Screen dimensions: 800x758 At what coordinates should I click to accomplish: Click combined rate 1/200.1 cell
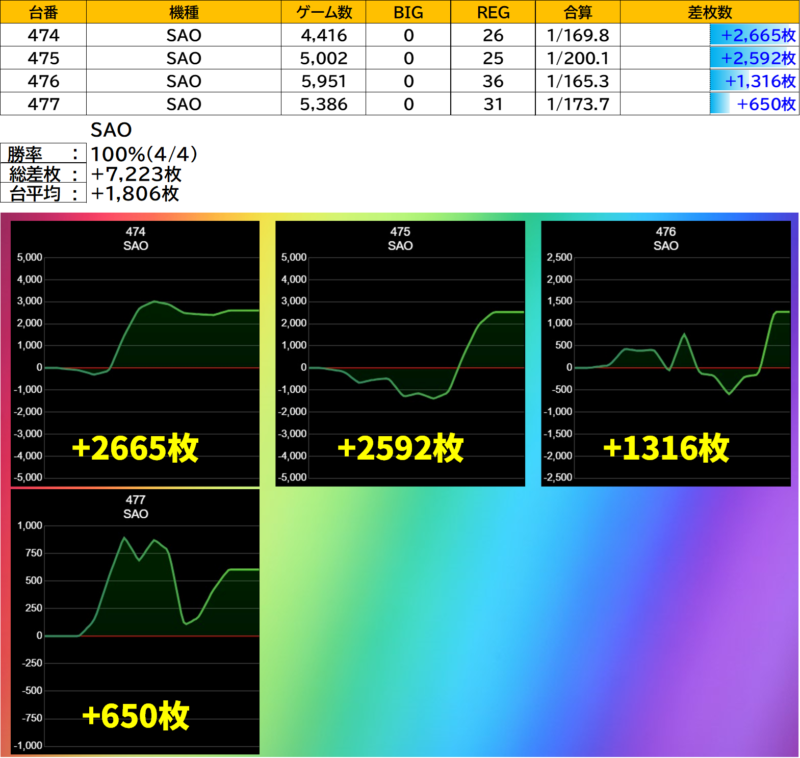coord(578,58)
